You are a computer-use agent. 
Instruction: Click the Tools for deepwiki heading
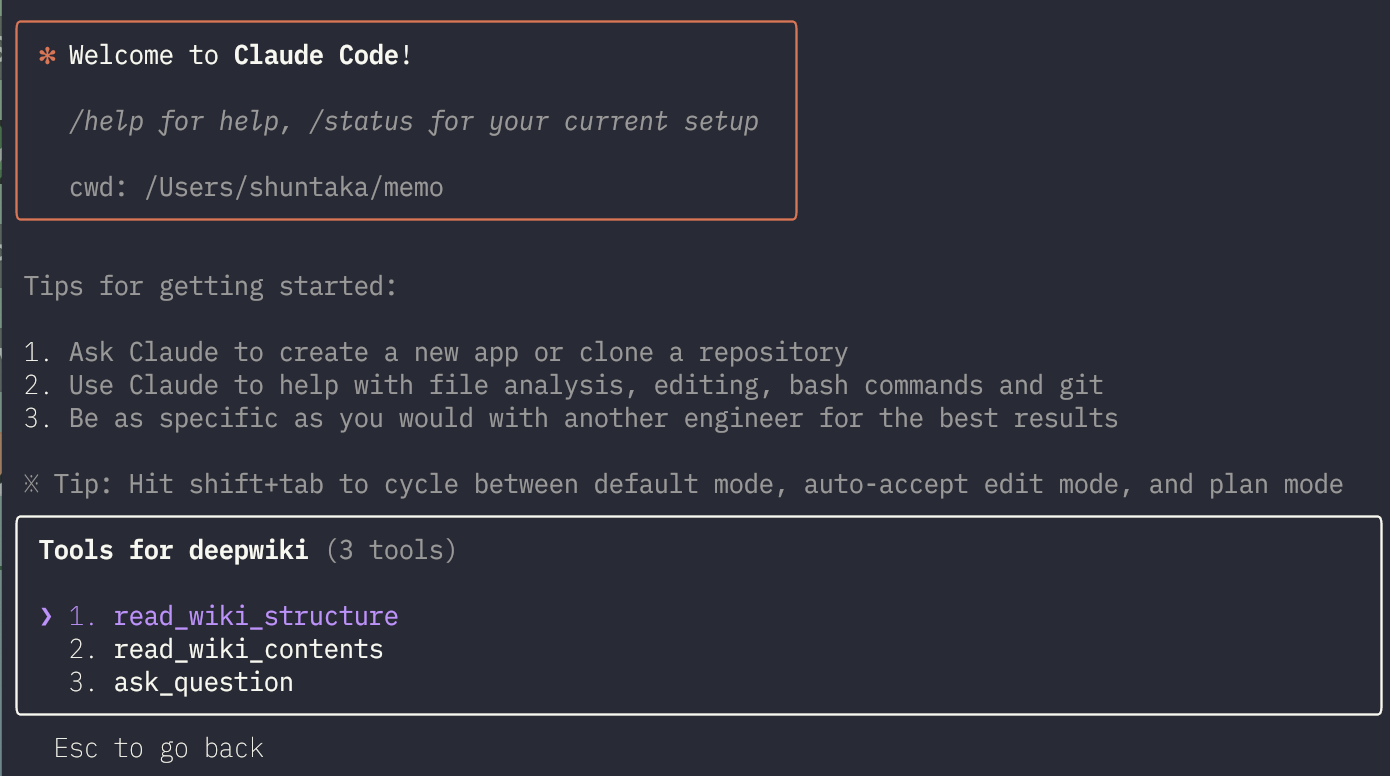174,550
